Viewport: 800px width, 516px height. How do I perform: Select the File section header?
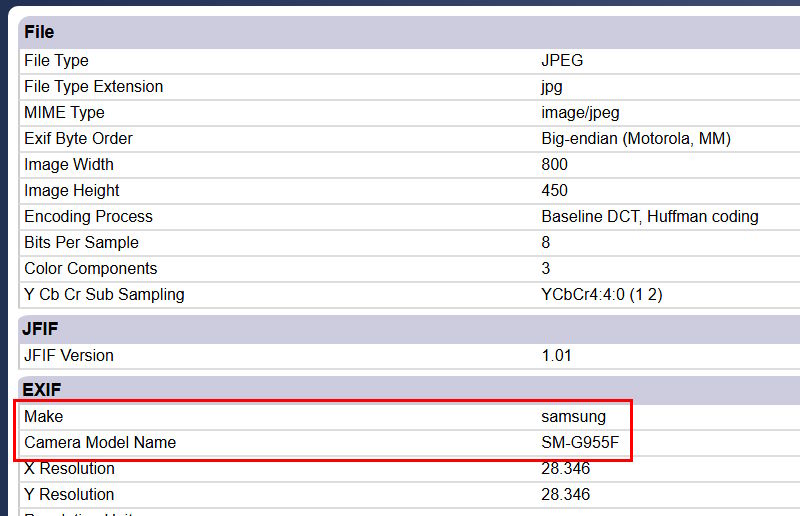click(x=39, y=32)
